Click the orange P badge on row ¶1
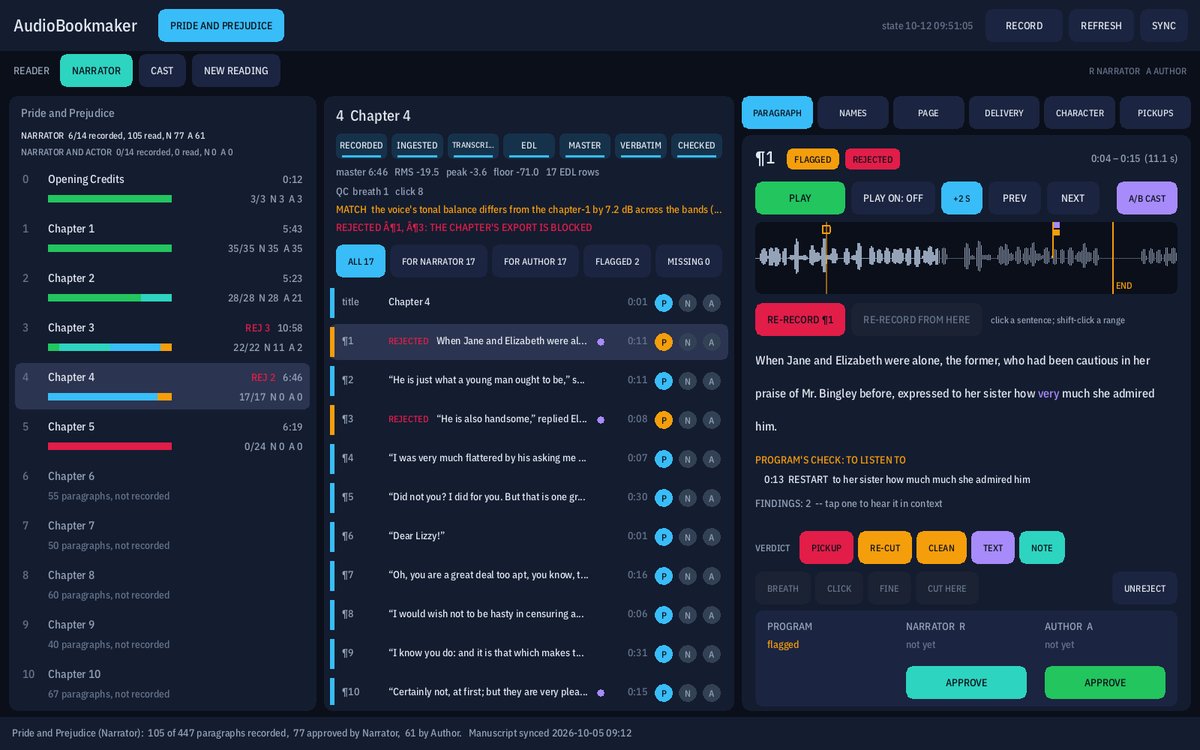The height and width of the screenshot is (750, 1200). pyautogui.click(x=664, y=342)
